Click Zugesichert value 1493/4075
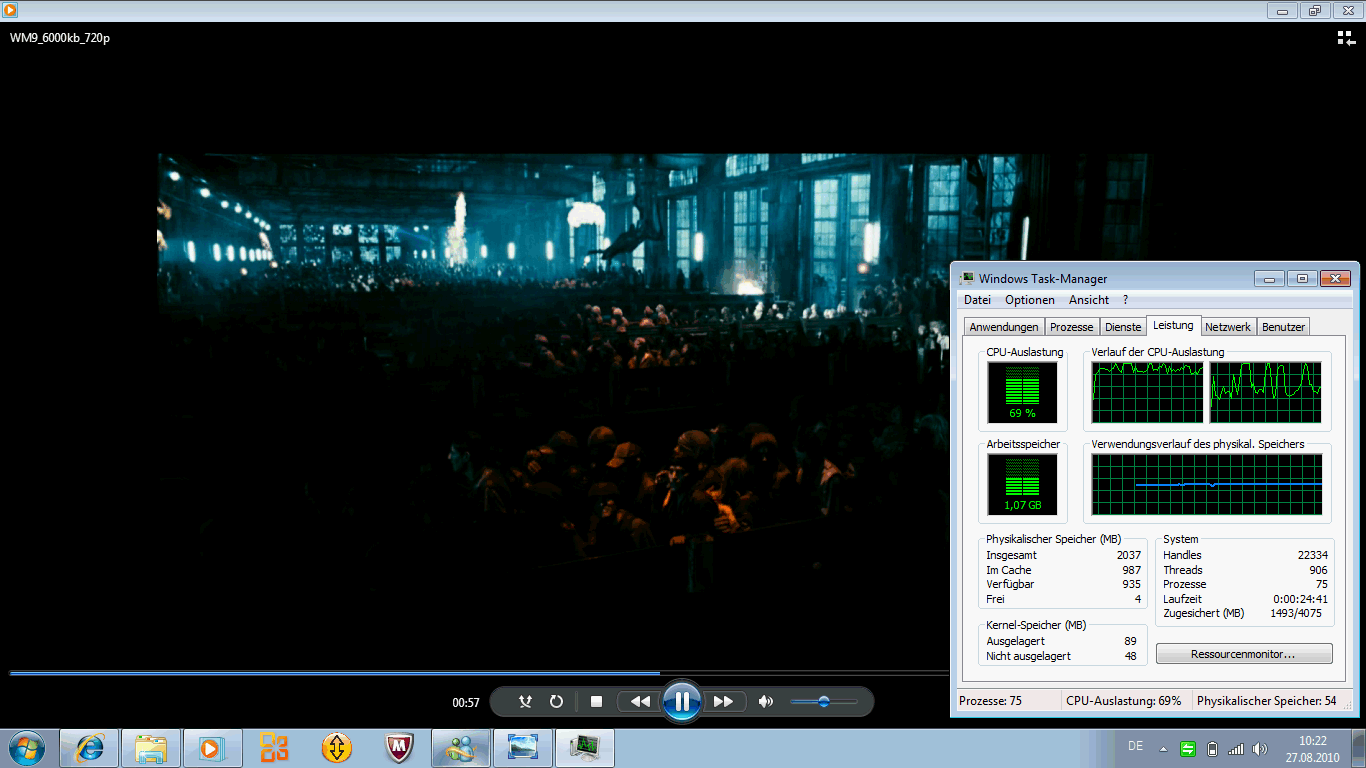1366x768 pixels. click(x=1296, y=613)
